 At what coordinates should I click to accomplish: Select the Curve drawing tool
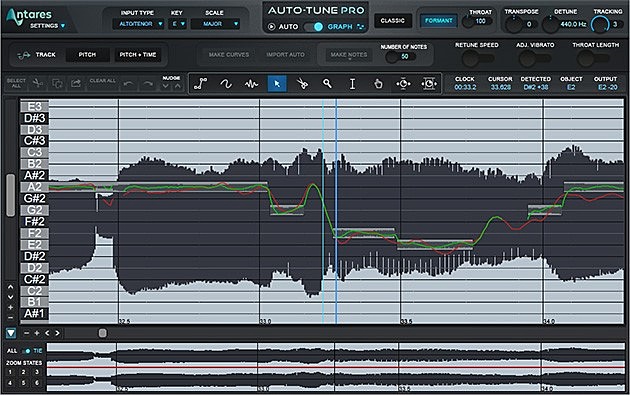pos(226,84)
